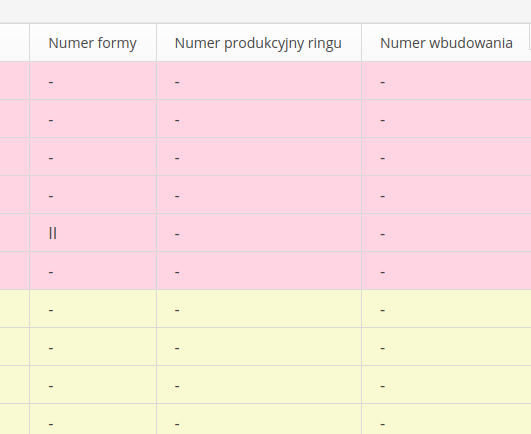Click third yellow row's Numer wbudowania cell

point(446,385)
